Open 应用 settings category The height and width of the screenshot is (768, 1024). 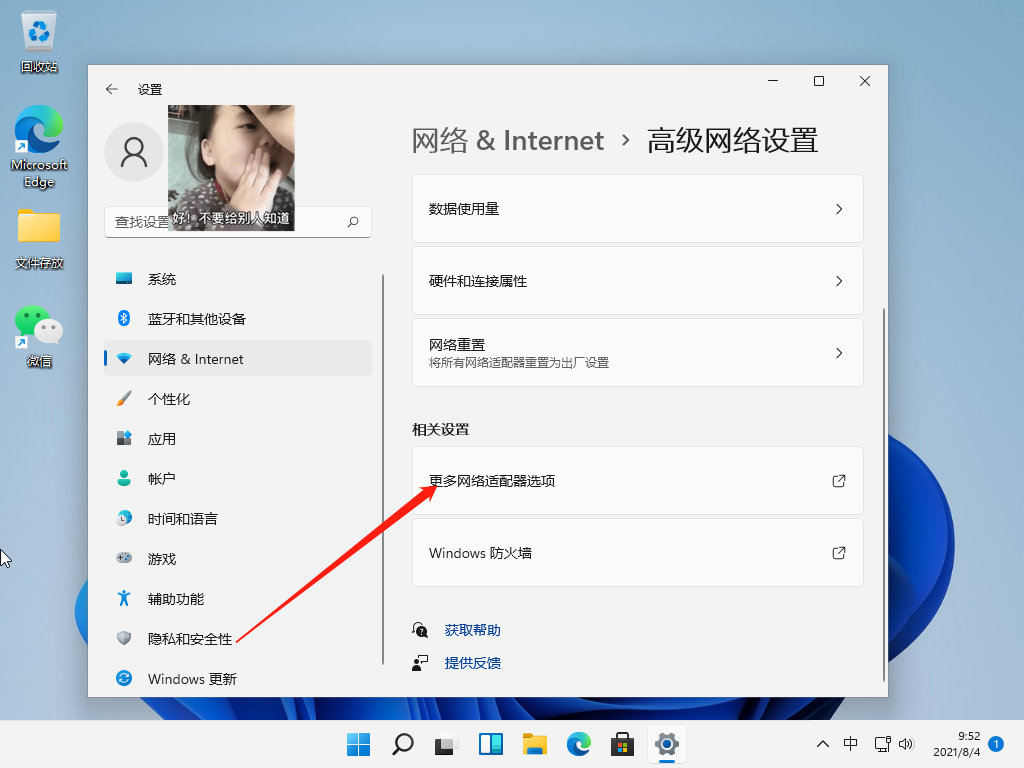pyautogui.click(x=161, y=439)
